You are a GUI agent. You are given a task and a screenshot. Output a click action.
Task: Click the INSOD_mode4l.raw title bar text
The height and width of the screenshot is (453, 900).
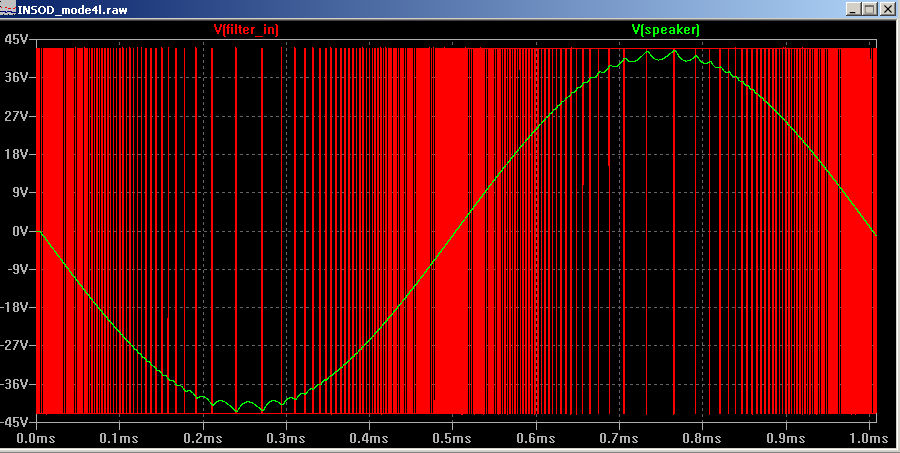click(x=72, y=9)
